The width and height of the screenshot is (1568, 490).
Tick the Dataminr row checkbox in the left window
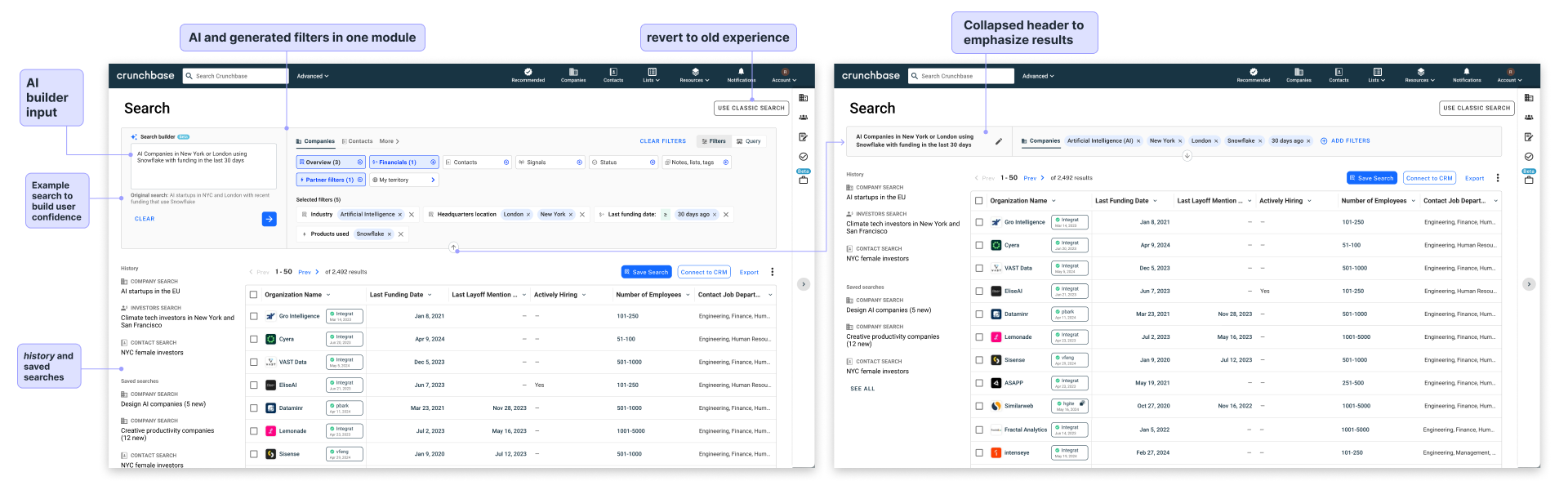coord(254,408)
